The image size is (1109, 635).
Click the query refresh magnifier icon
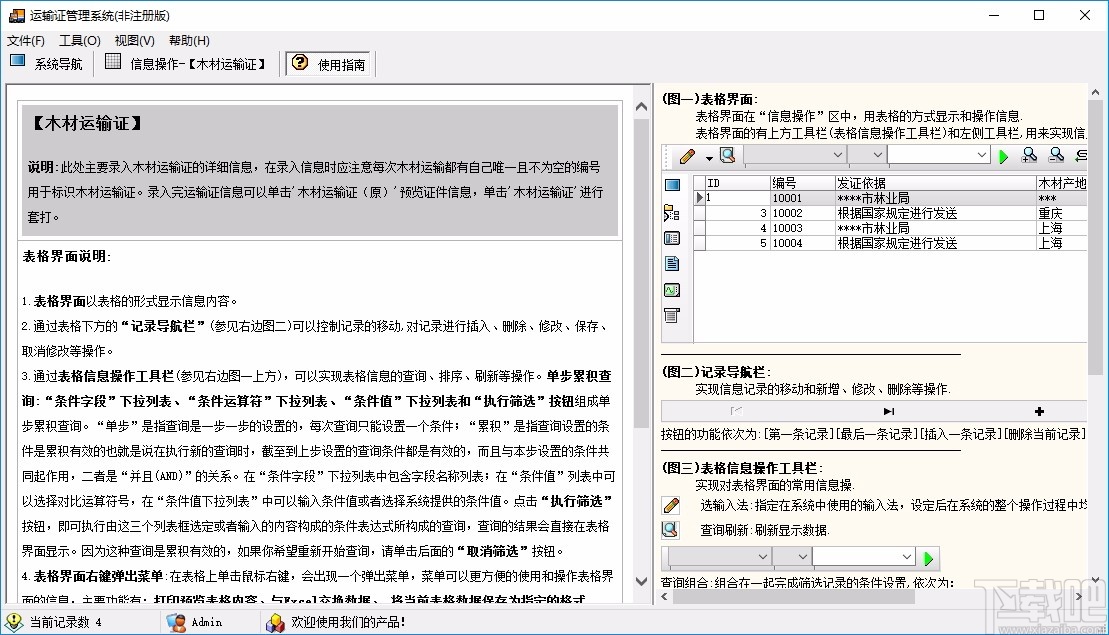click(727, 155)
